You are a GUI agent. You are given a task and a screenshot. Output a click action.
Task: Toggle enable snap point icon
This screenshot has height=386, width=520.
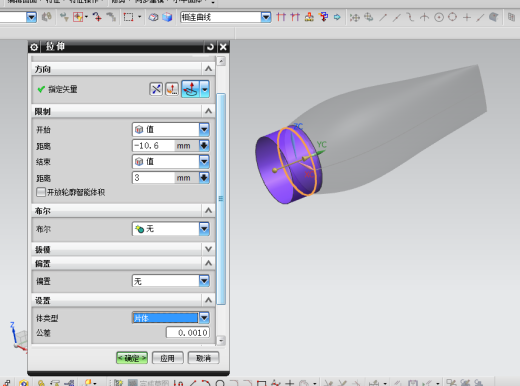(x=354, y=17)
